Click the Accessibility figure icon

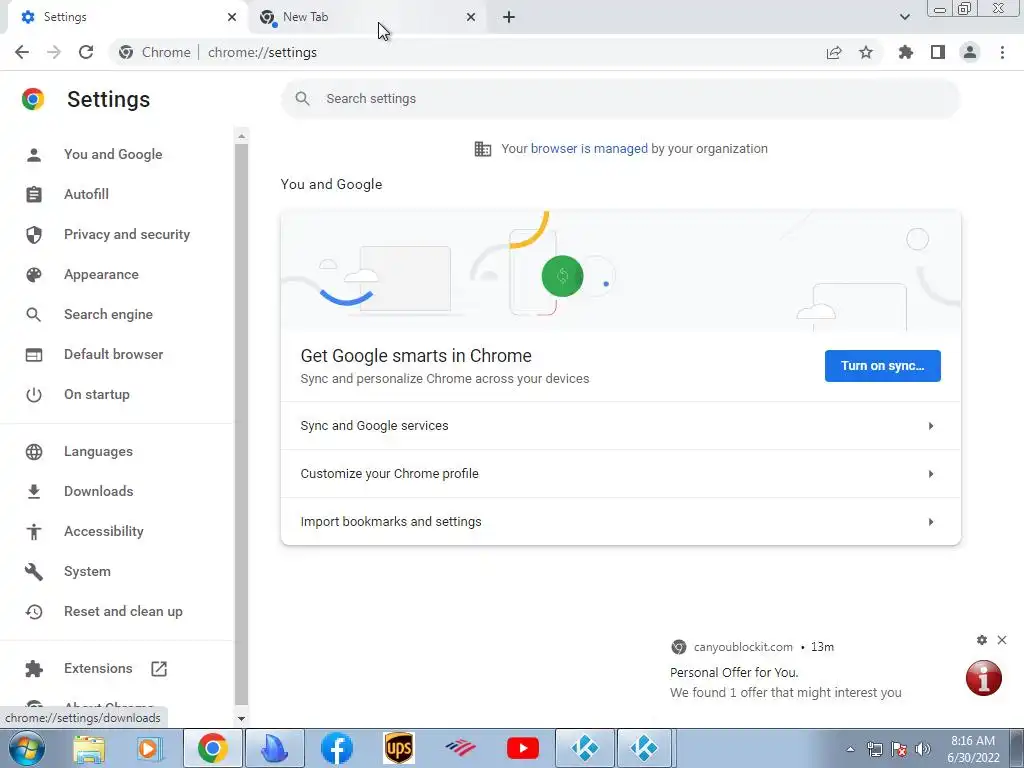(x=34, y=532)
